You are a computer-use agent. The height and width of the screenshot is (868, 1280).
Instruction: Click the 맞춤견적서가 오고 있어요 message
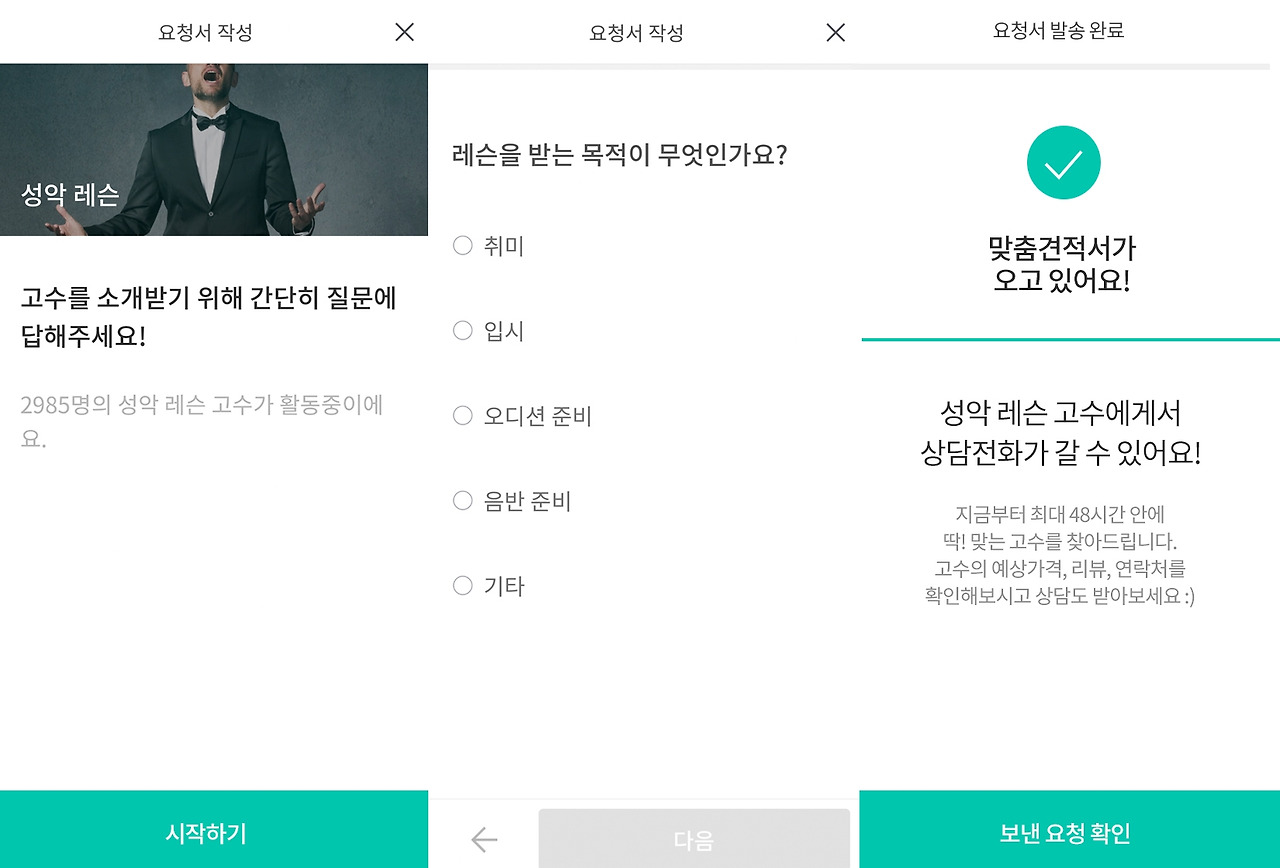click(1063, 268)
